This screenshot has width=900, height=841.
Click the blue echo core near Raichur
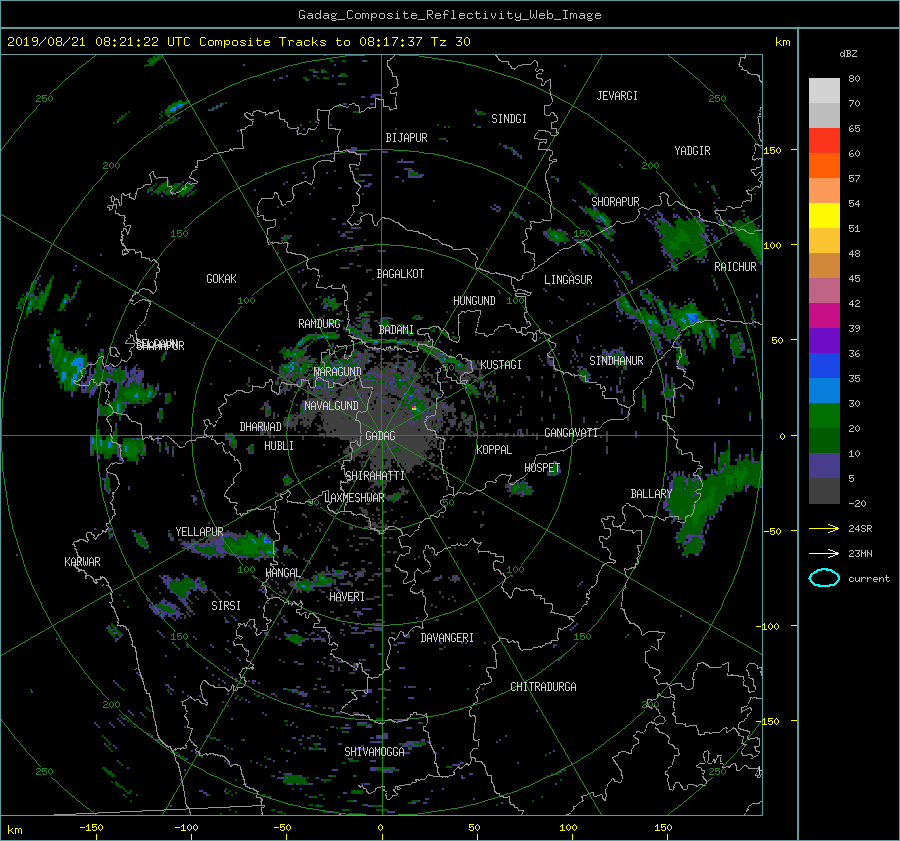(692, 316)
